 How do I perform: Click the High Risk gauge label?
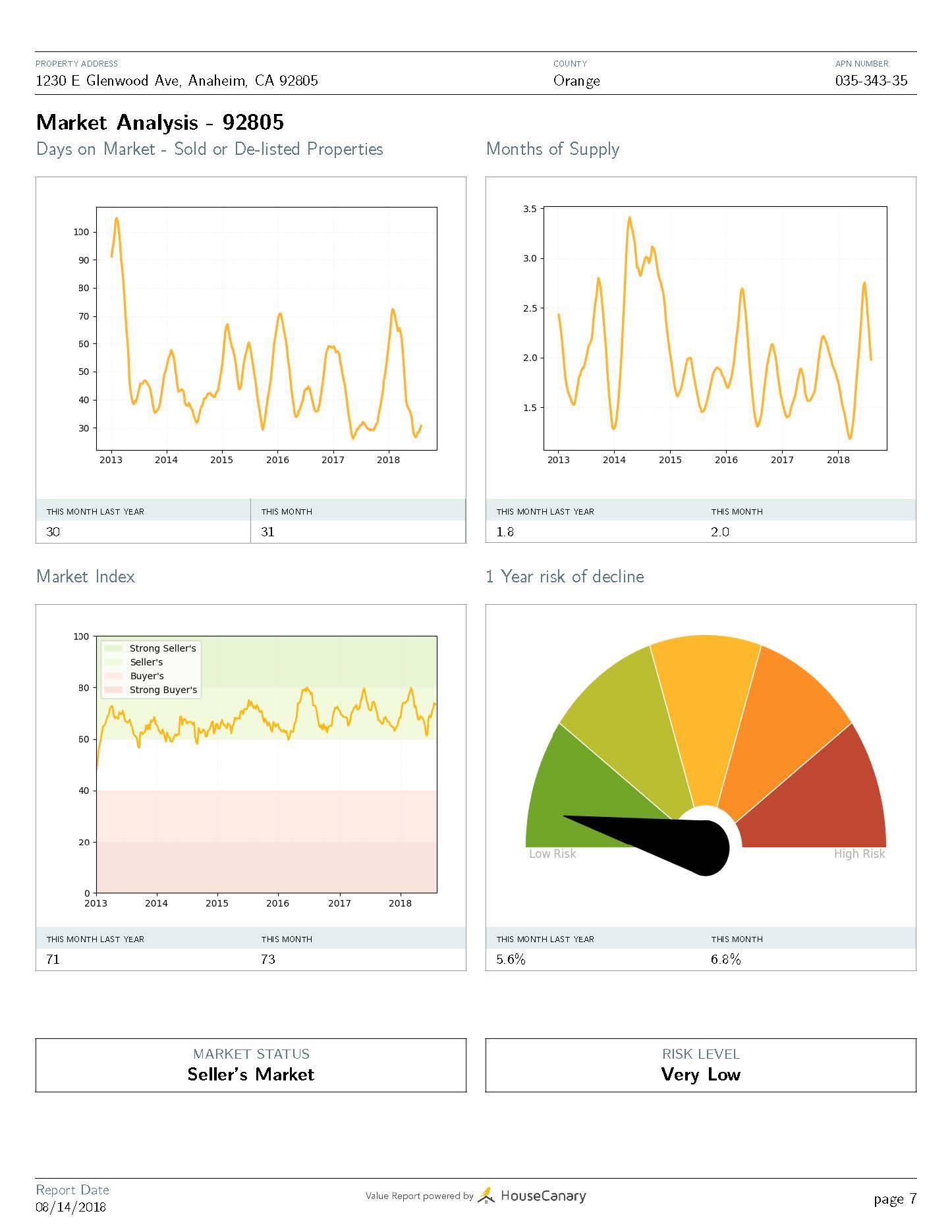859,854
